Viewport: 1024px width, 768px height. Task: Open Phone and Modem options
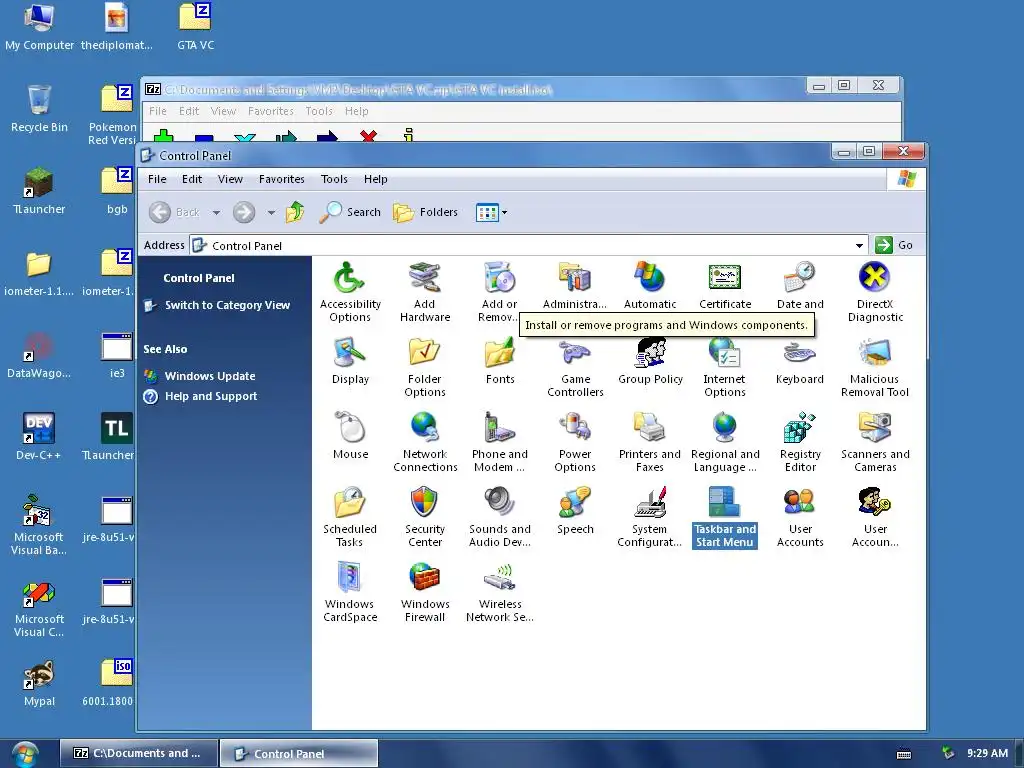click(500, 442)
